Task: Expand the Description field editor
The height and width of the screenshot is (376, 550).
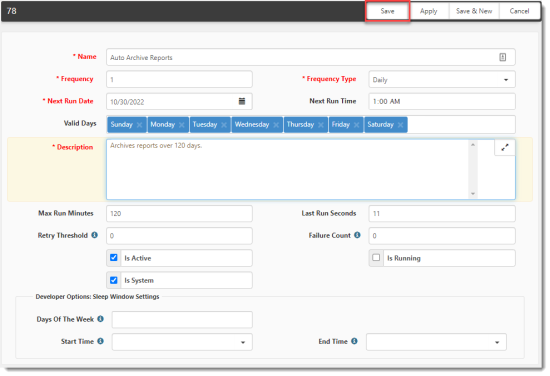Action: [505, 148]
